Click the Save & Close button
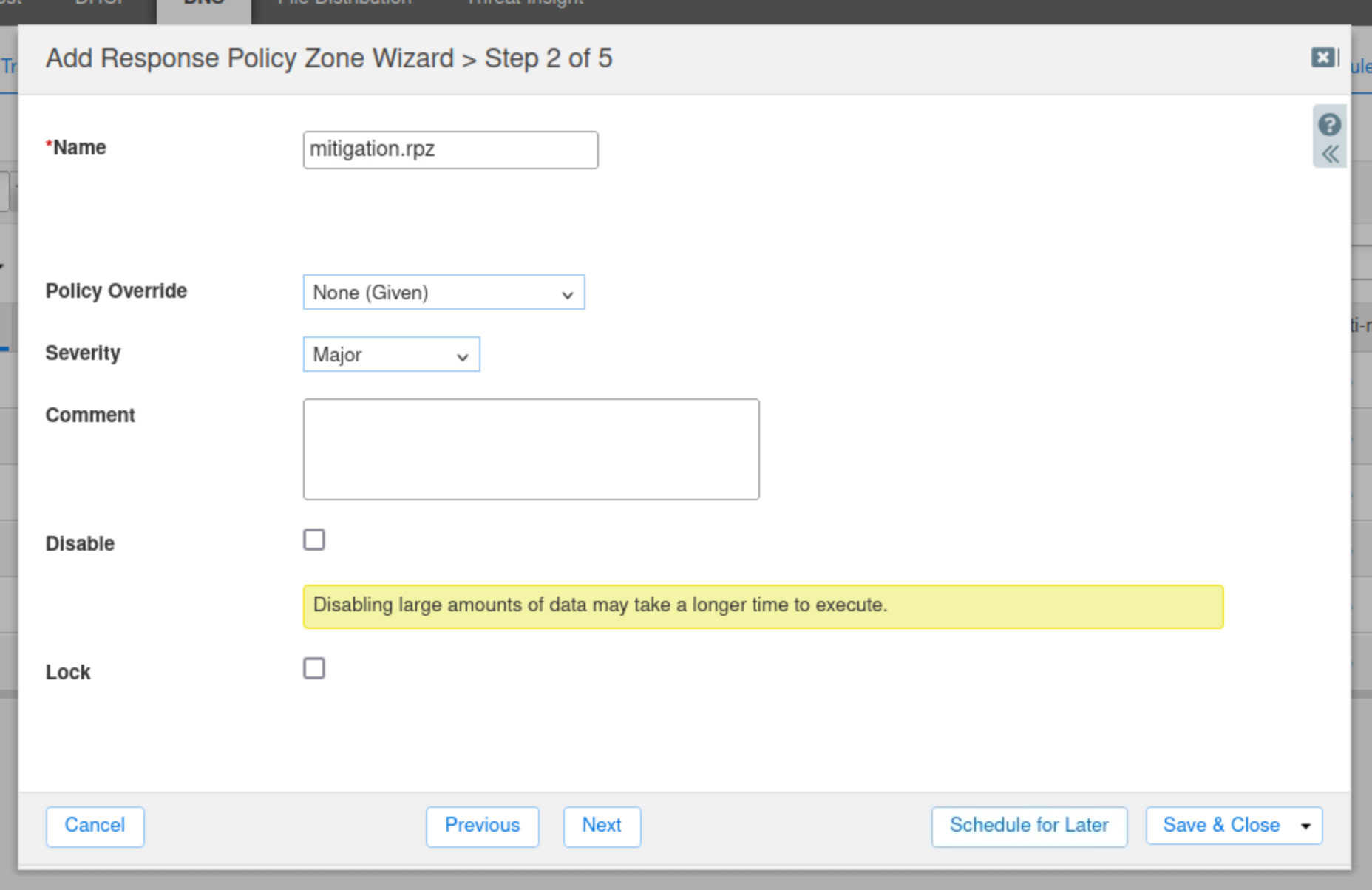This screenshot has width=1372, height=890. coord(1220,826)
